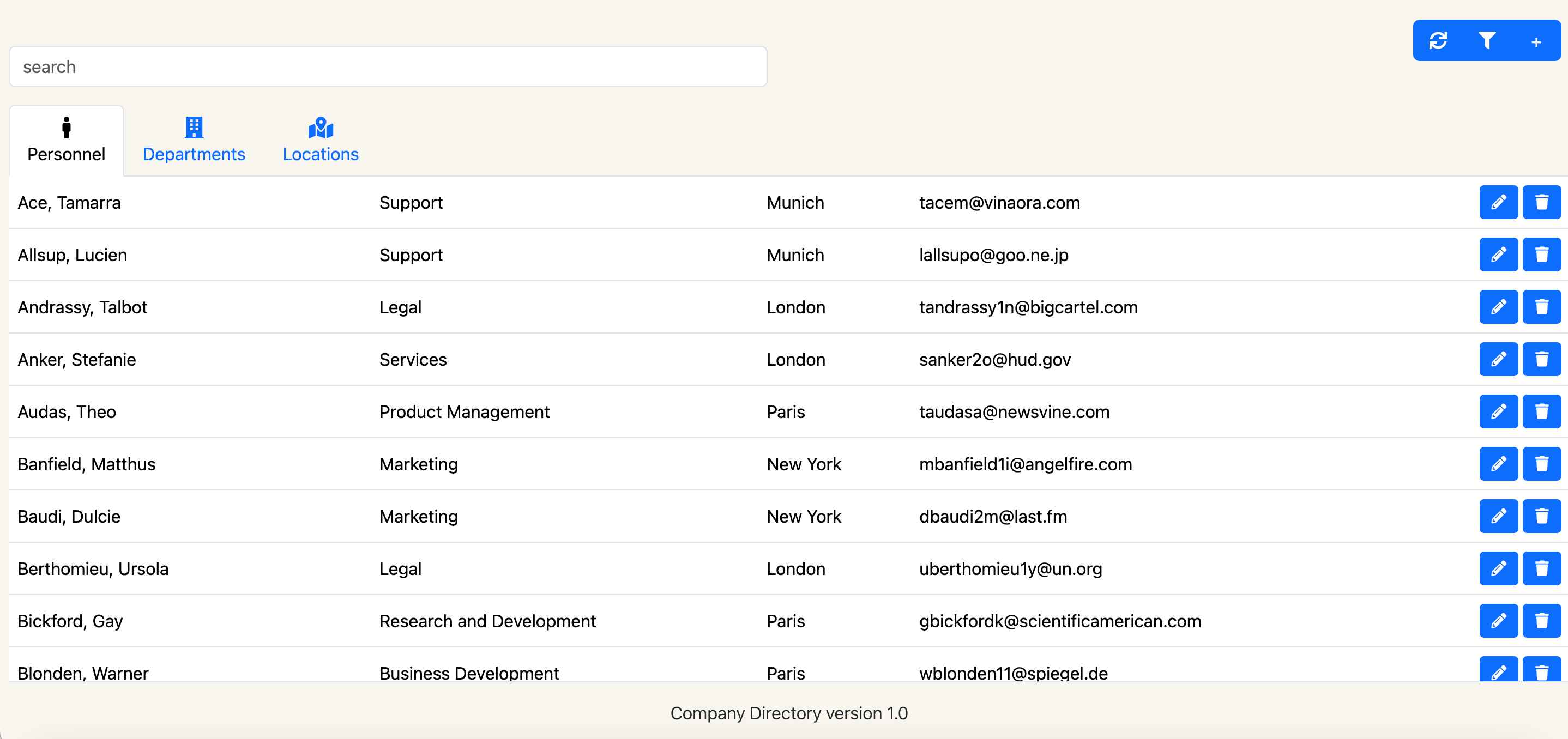Delete Bickford, Gay record
The width and height of the screenshot is (1568, 739).
tap(1541, 620)
